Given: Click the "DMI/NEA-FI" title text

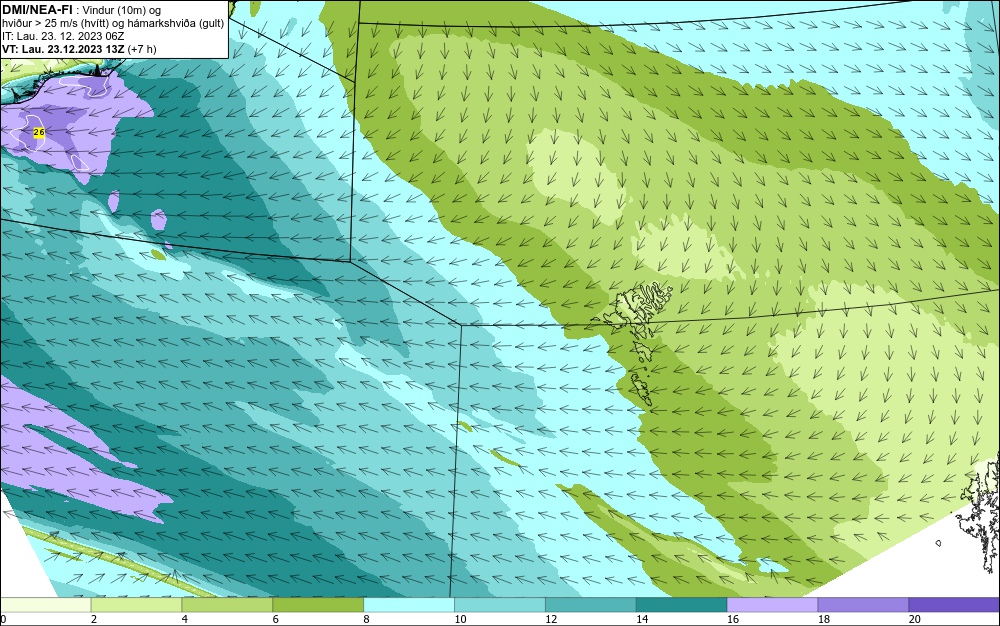Looking at the screenshot, I should [x=36, y=10].
